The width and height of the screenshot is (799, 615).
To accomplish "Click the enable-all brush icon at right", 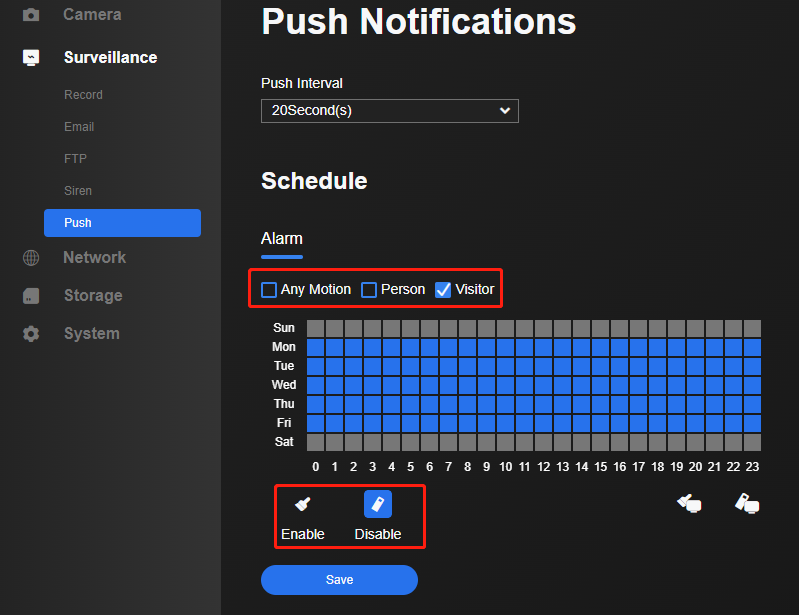I will click(689, 503).
